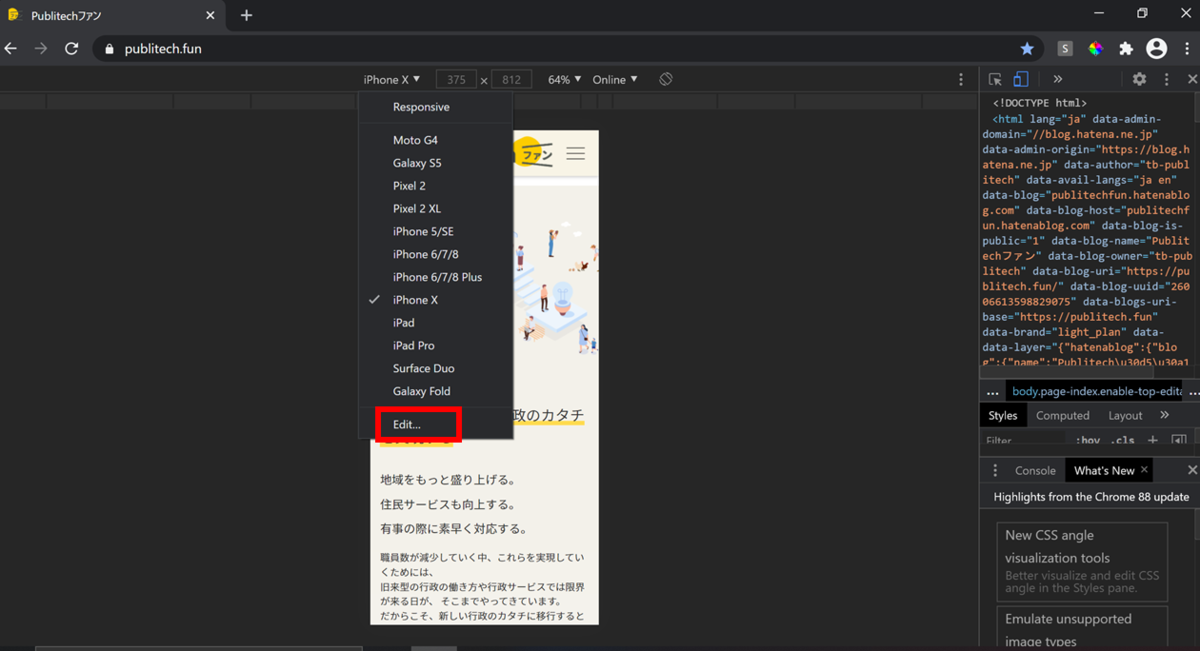Select iPad Pro device
Viewport: 1200px width, 651px height.
coord(436,346)
